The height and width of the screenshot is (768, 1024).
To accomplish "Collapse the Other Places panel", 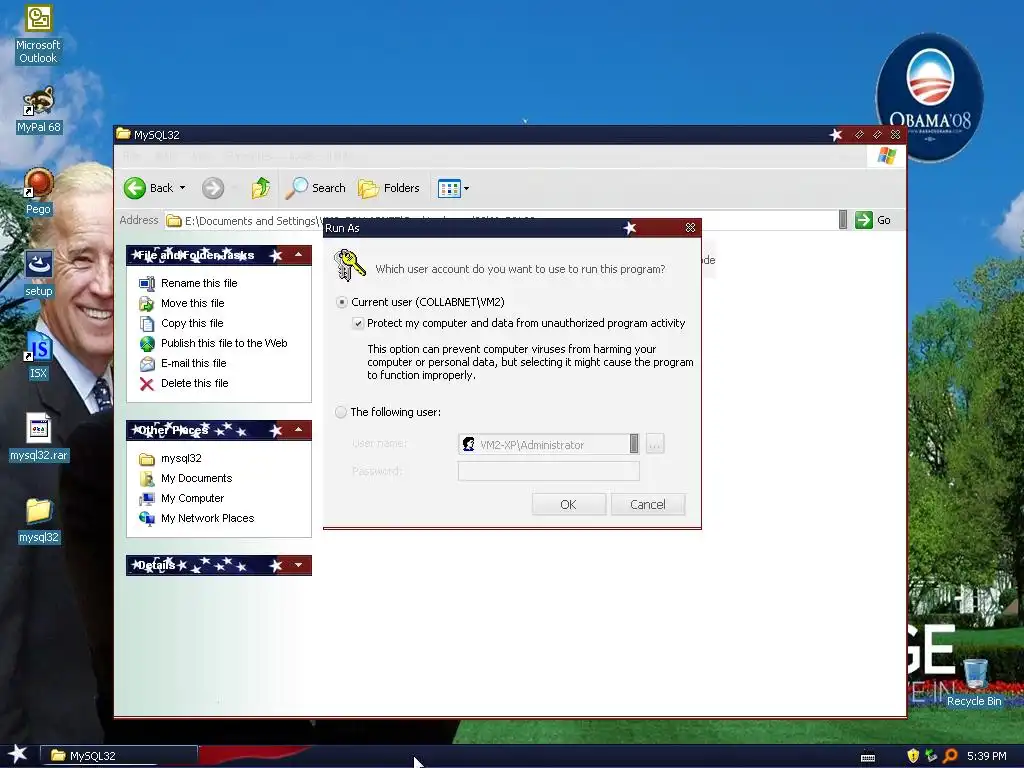I will [x=298, y=430].
